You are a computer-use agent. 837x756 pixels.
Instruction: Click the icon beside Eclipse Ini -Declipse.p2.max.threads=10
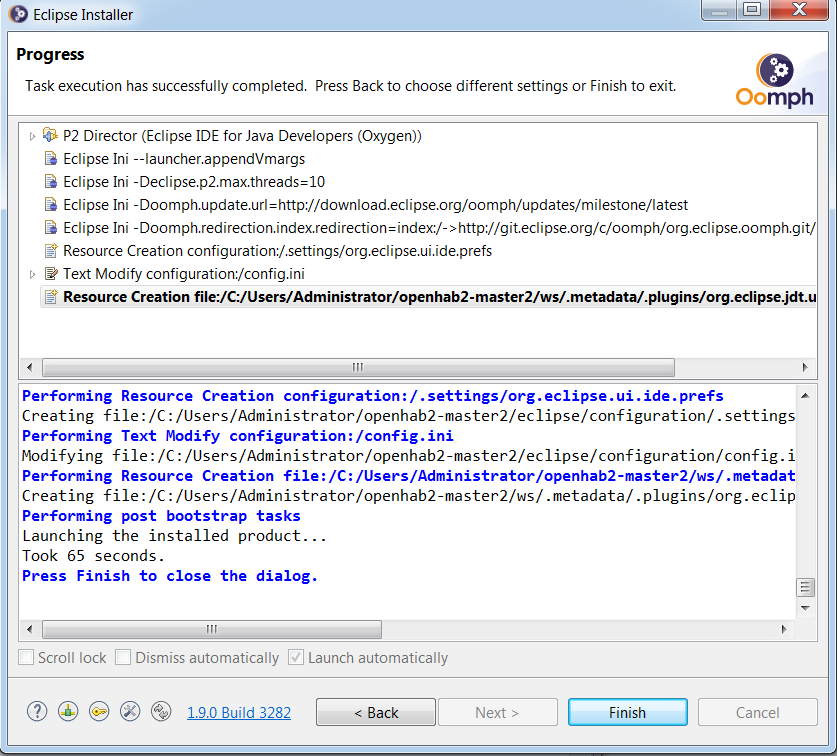point(51,182)
